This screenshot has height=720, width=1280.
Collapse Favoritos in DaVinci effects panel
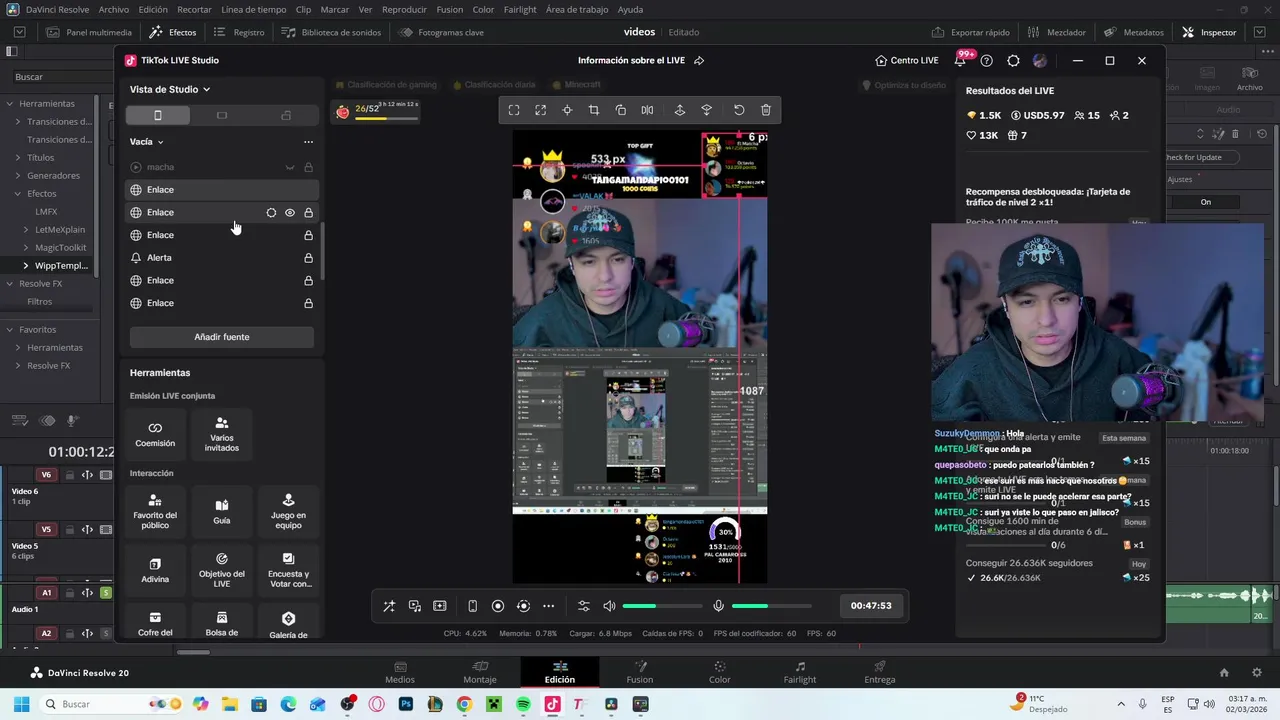(9, 330)
